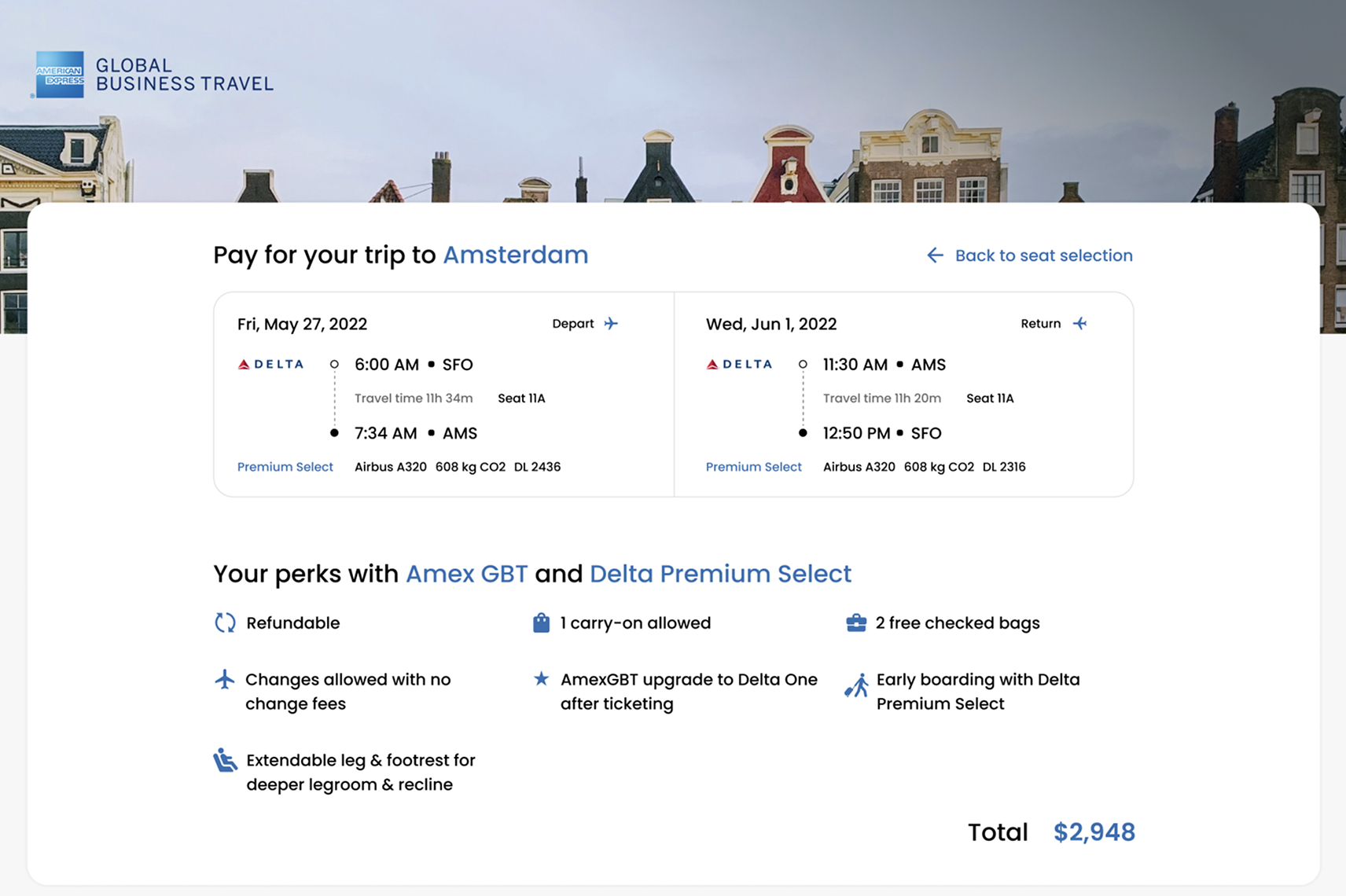This screenshot has width=1346, height=896.
Task: Click Seat 11A on the departing flight
Action: (x=521, y=398)
